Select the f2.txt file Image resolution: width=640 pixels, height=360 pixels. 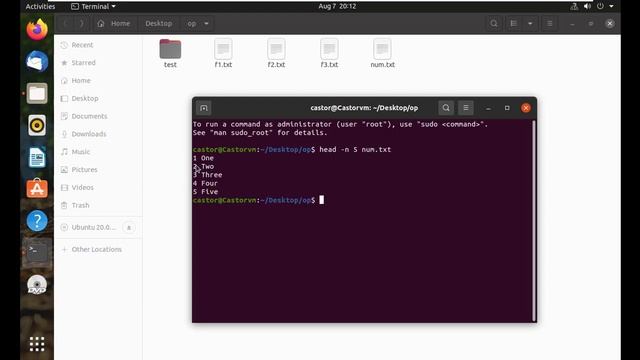click(x=276, y=53)
